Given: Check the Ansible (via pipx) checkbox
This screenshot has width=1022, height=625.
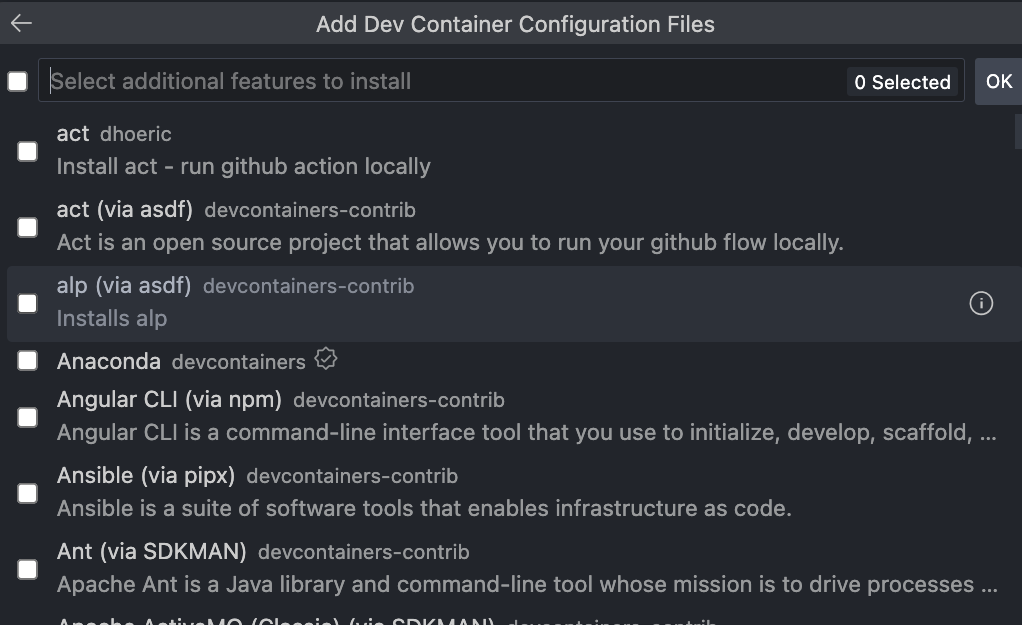Looking at the screenshot, I should coord(28,493).
